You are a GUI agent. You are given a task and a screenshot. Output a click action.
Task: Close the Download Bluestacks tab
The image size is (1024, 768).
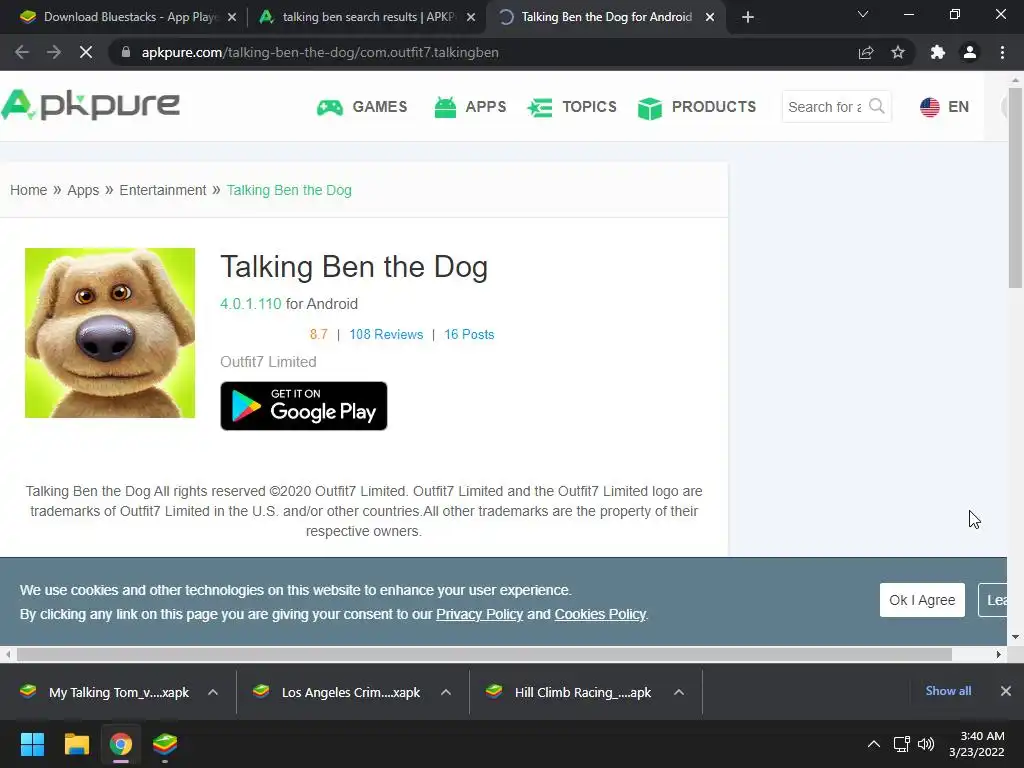pos(232,17)
